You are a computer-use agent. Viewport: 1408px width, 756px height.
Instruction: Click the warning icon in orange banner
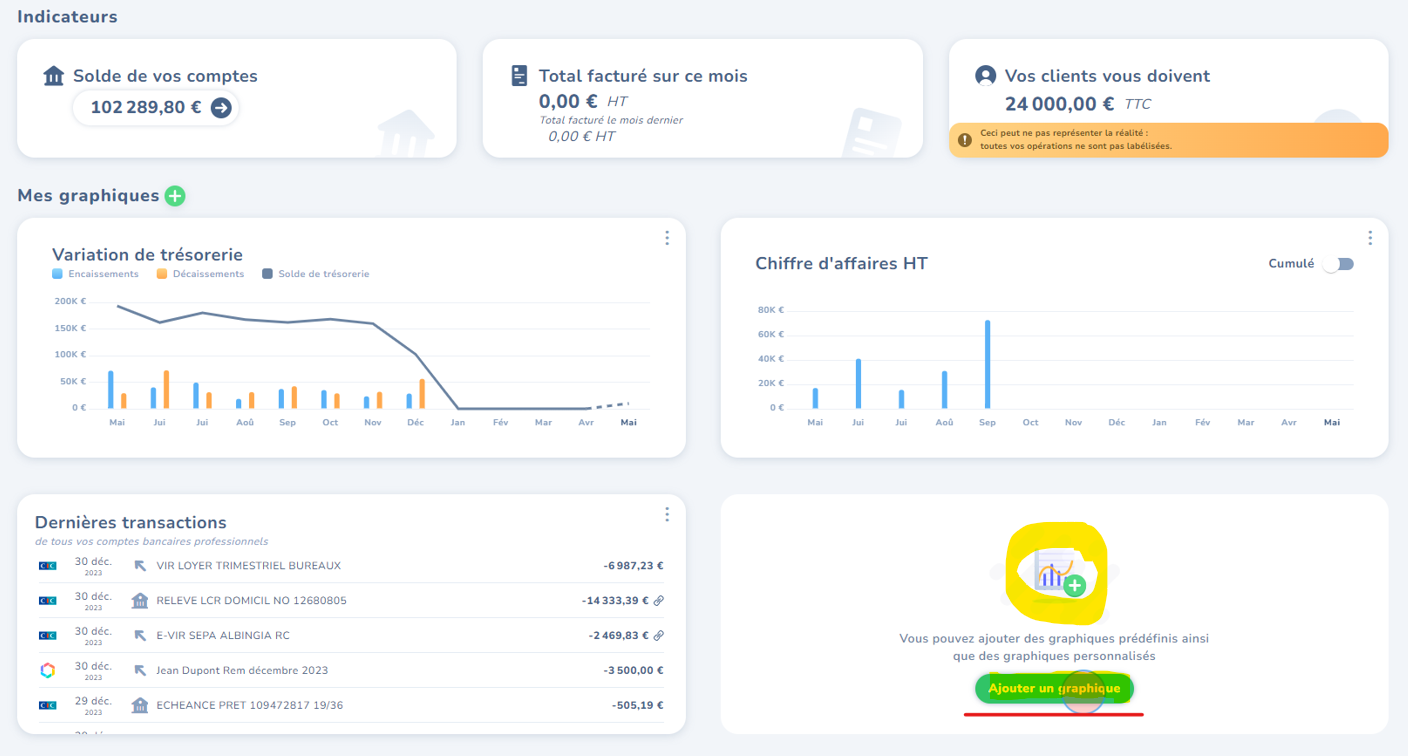click(964, 140)
